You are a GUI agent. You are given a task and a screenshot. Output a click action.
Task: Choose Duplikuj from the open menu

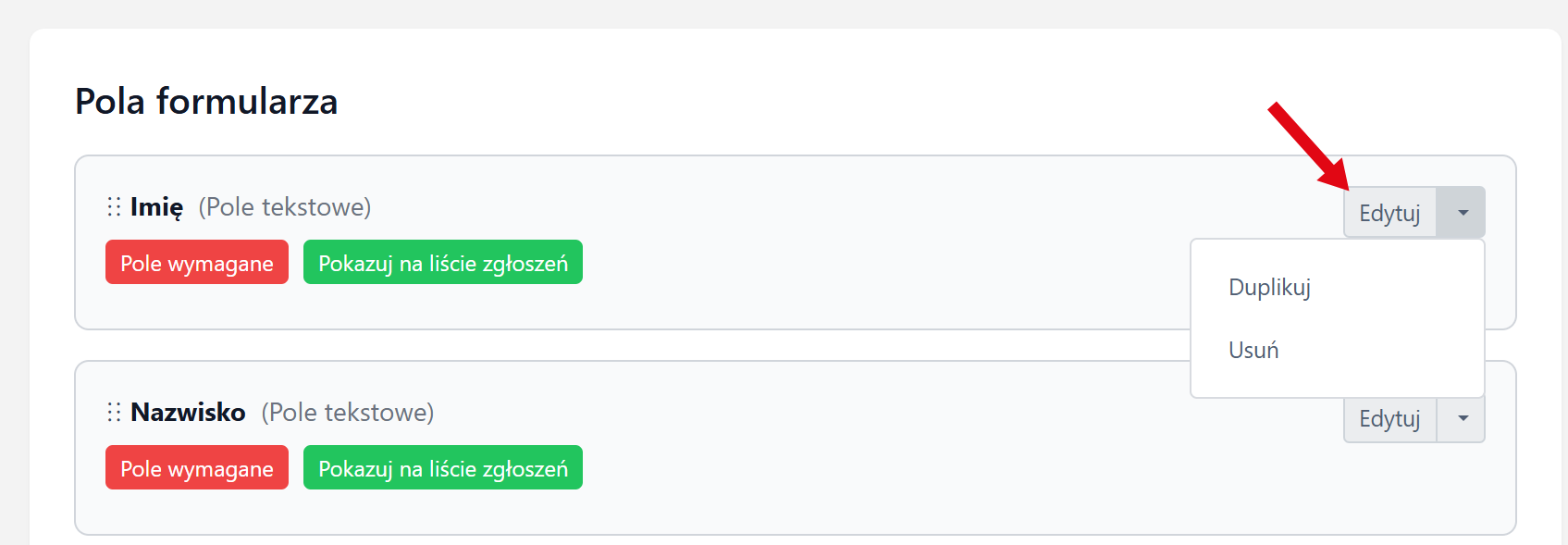point(1269,288)
